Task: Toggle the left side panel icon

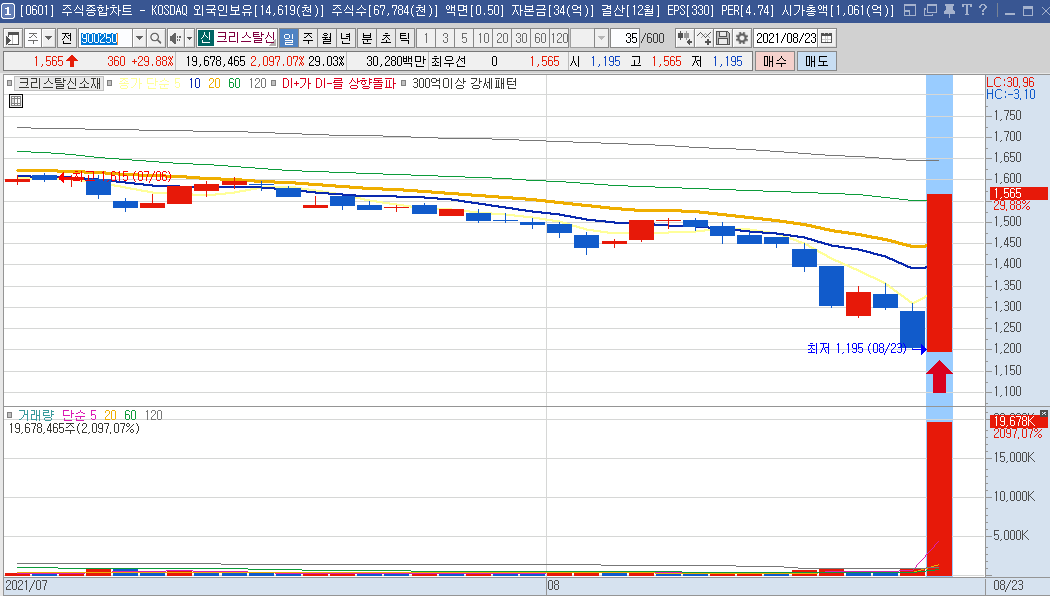Action: (x=13, y=38)
